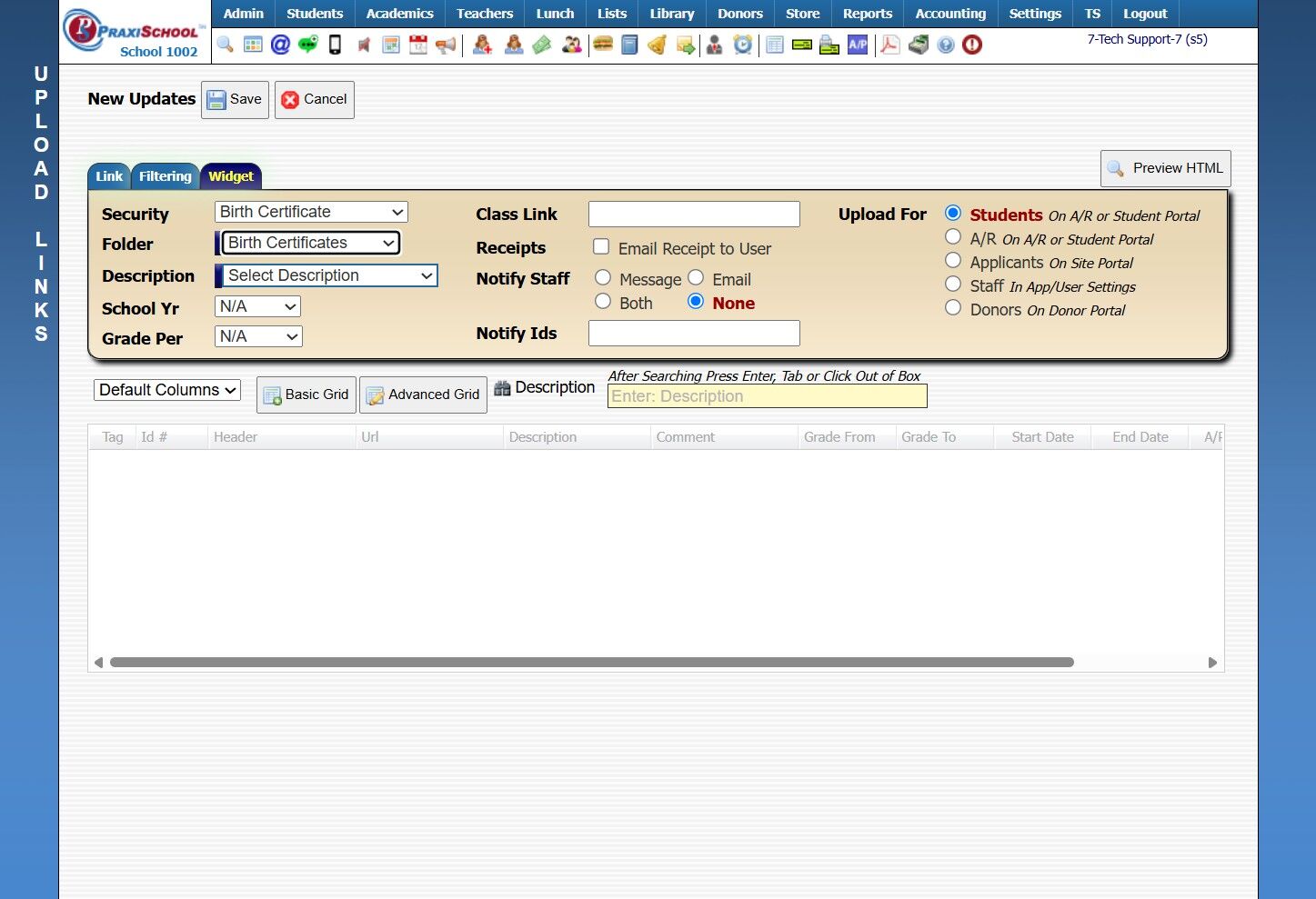Screen dimensions: 1316x899
Task: Switch to Basic Grid view
Action: click(306, 395)
